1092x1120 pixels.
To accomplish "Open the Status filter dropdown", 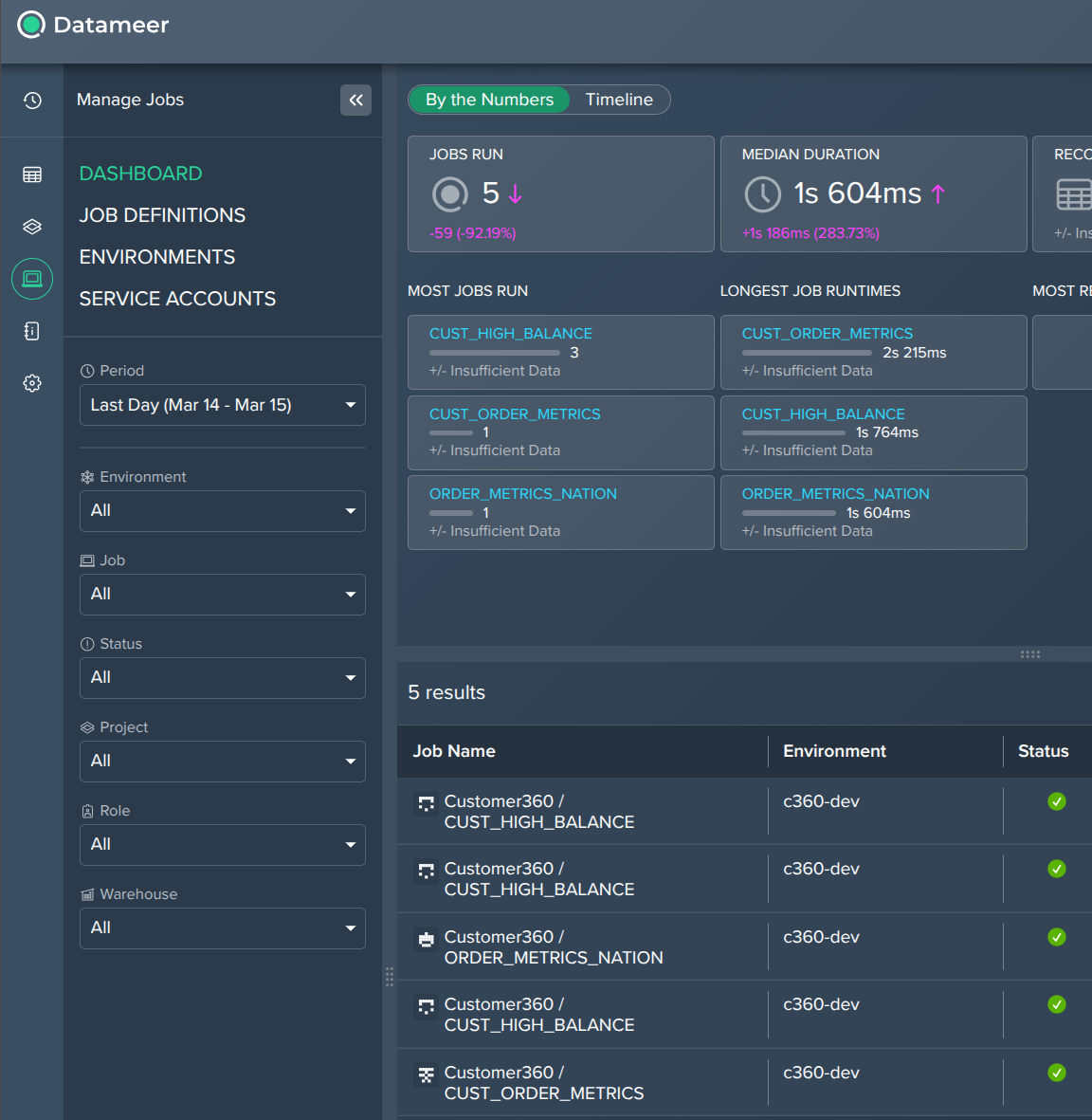I will click(x=223, y=678).
